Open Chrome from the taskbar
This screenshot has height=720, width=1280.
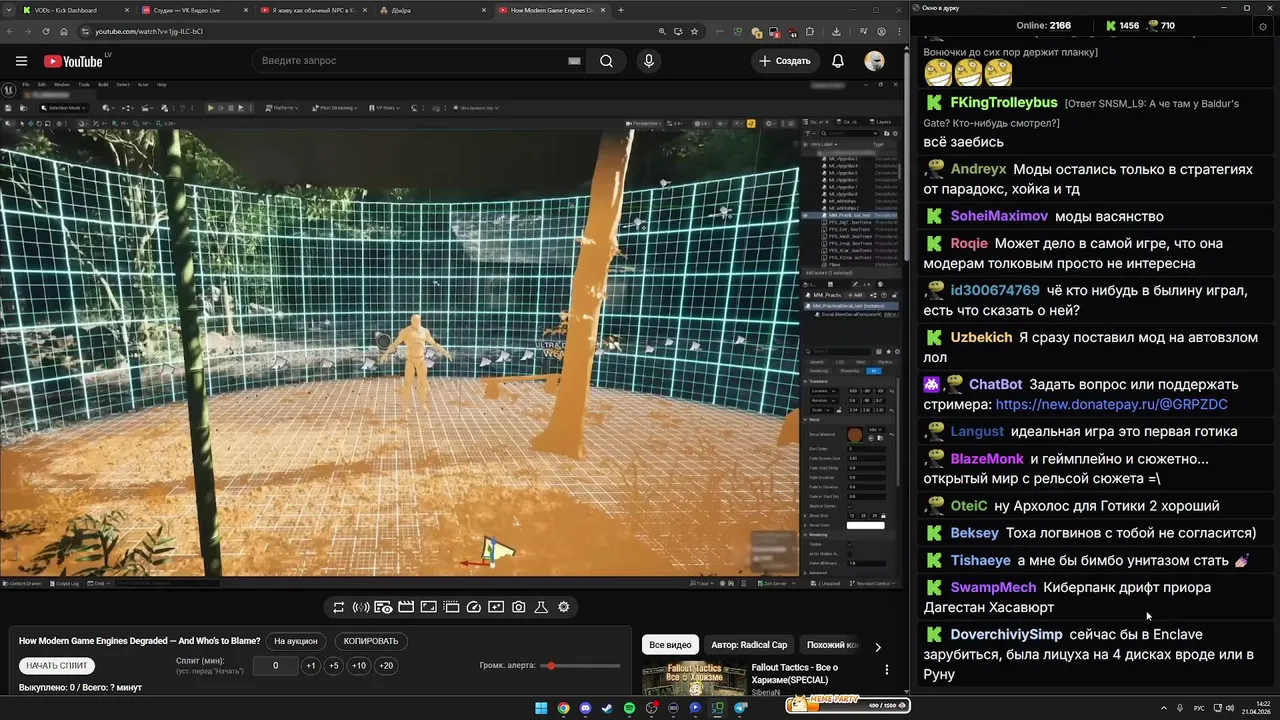pos(563,708)
